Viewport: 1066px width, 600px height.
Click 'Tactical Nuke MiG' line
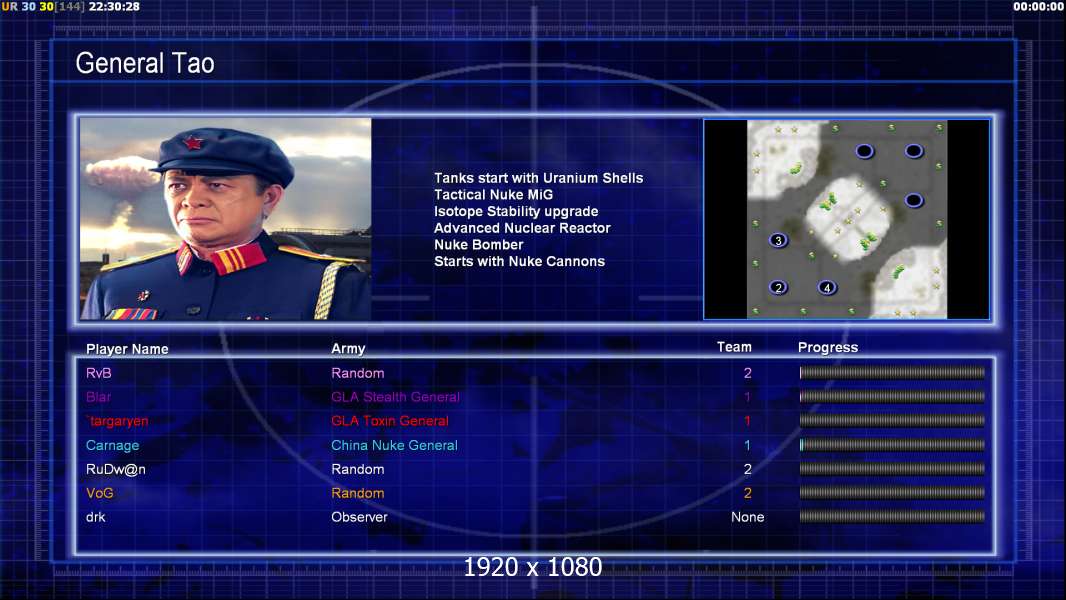494,194
